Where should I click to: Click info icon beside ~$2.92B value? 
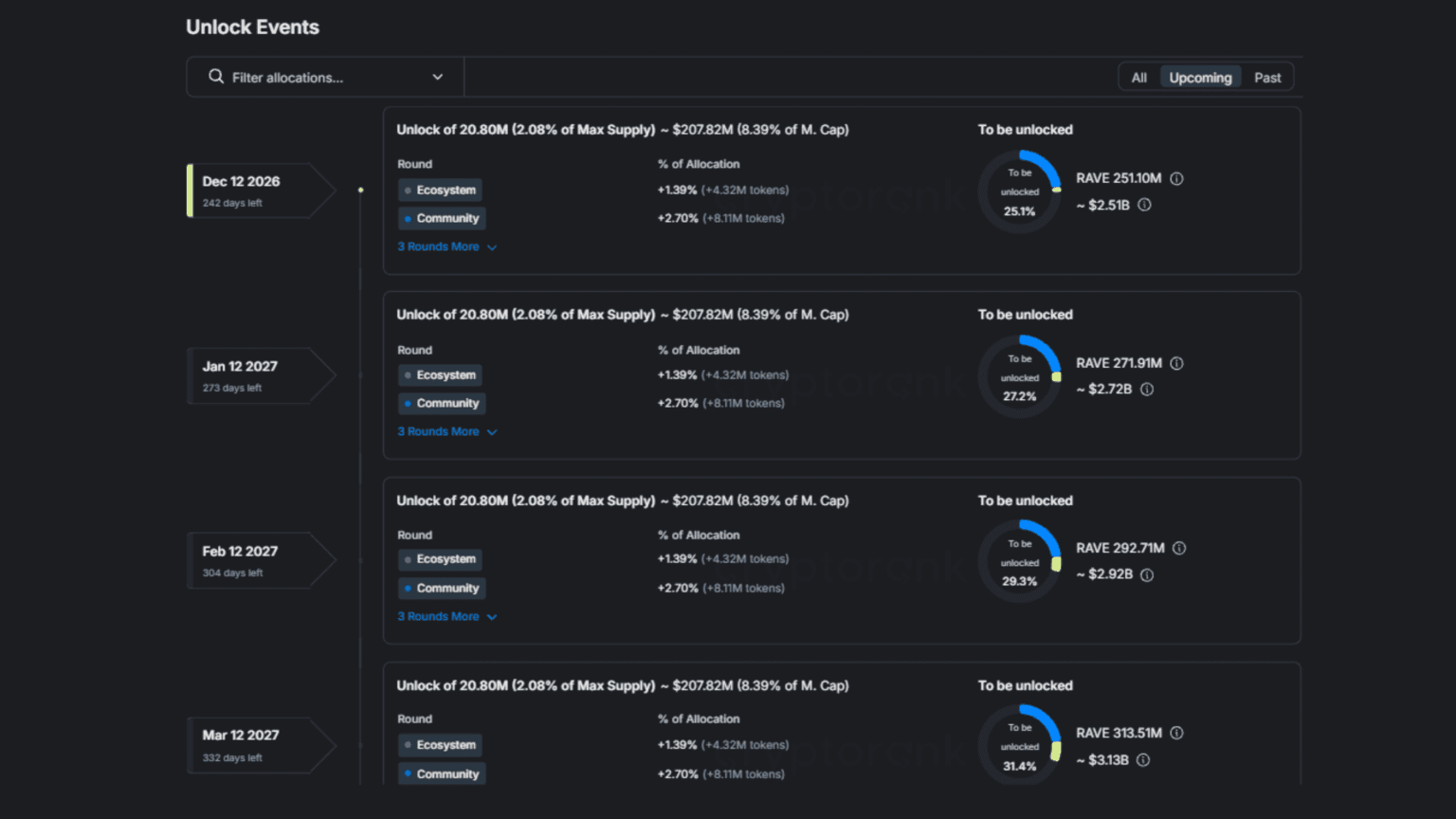1147,574
